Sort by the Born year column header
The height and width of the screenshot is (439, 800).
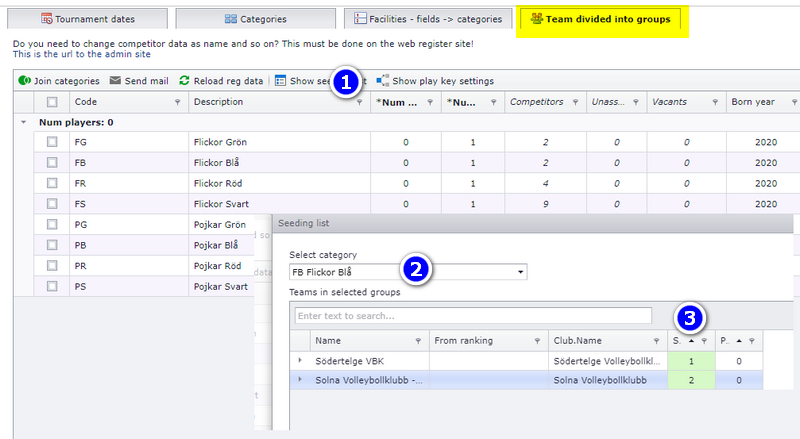tap(753, 102)
